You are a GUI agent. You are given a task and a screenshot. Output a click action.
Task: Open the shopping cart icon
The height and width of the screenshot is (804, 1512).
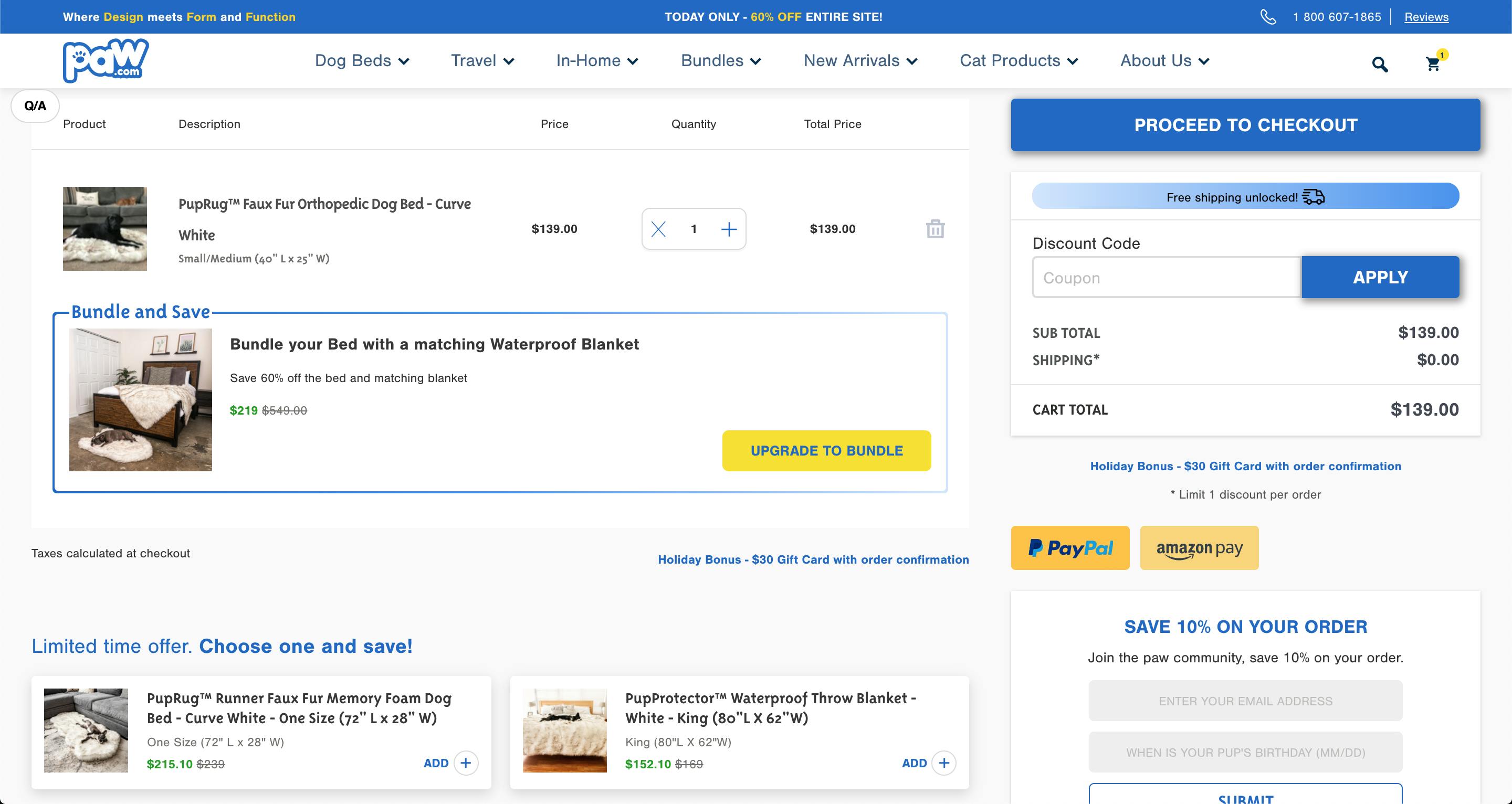pos(1433,64)
